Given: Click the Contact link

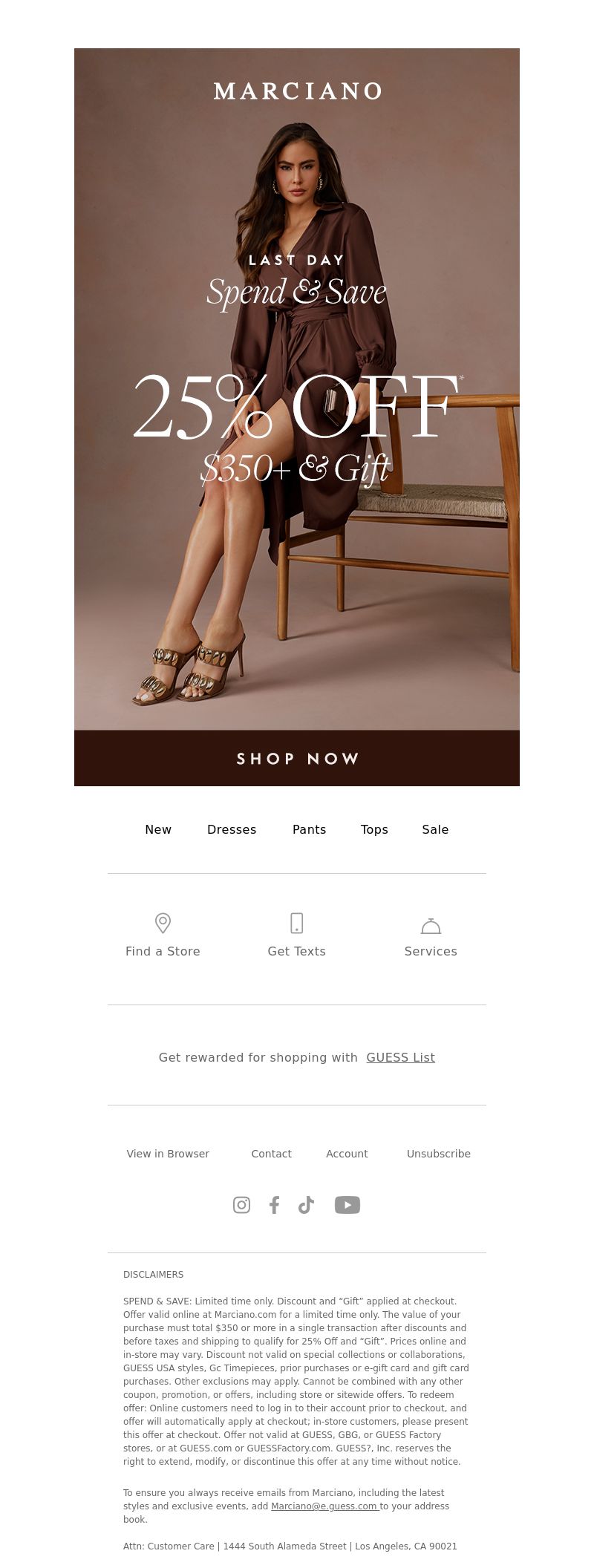Looking at the screenshot, I should coord(271,1154).
